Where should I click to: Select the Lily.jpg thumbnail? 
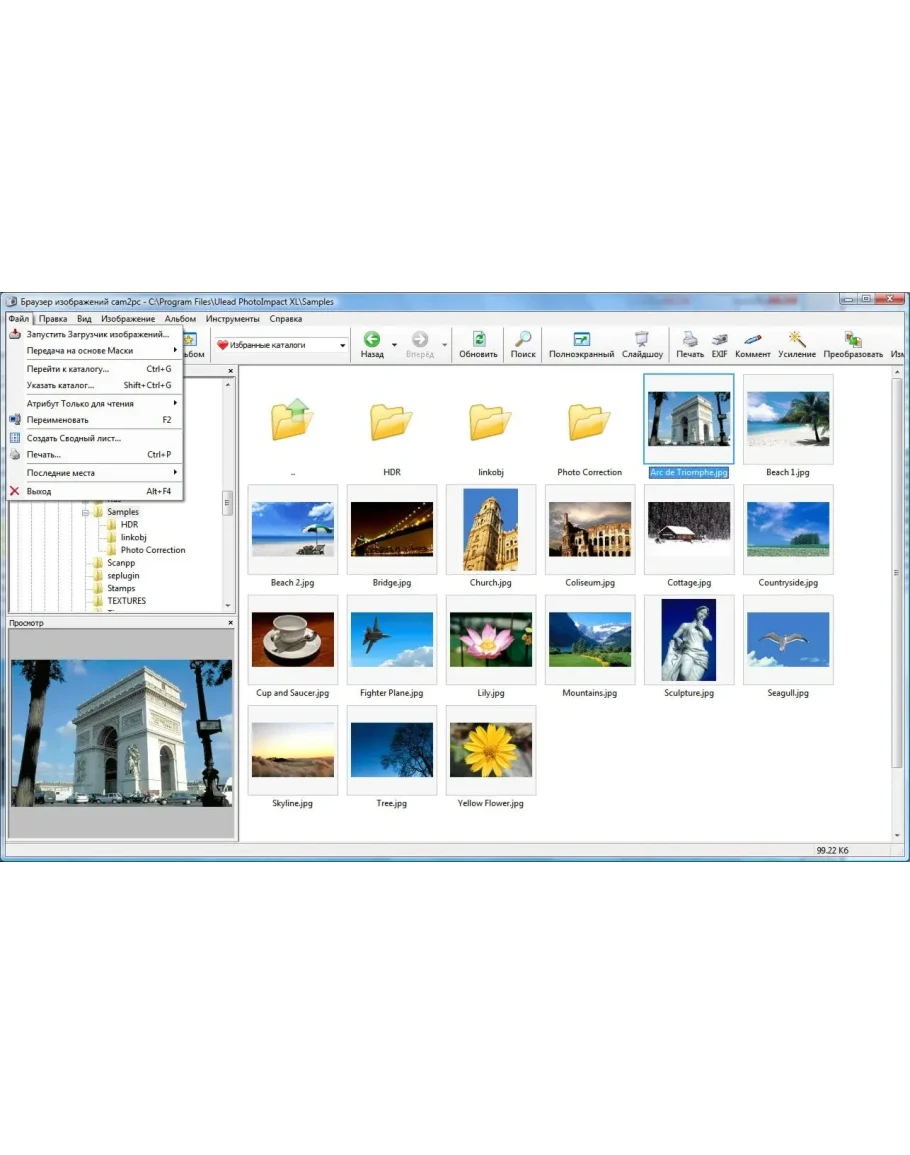point(491,640)
